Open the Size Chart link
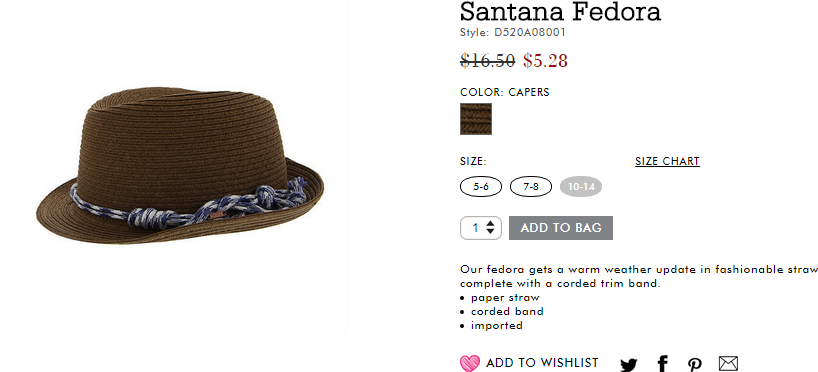The width and height of the screenshot is (818, 372). (x=667, y=161)
